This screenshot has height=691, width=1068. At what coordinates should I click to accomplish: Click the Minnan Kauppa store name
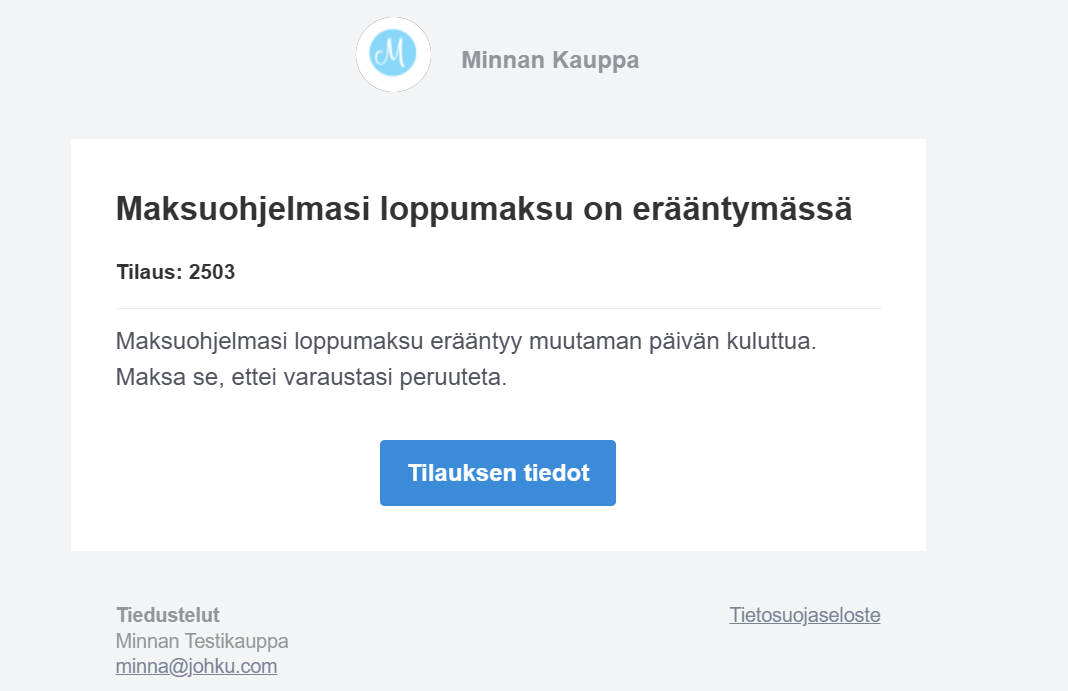tap(550, 60)
